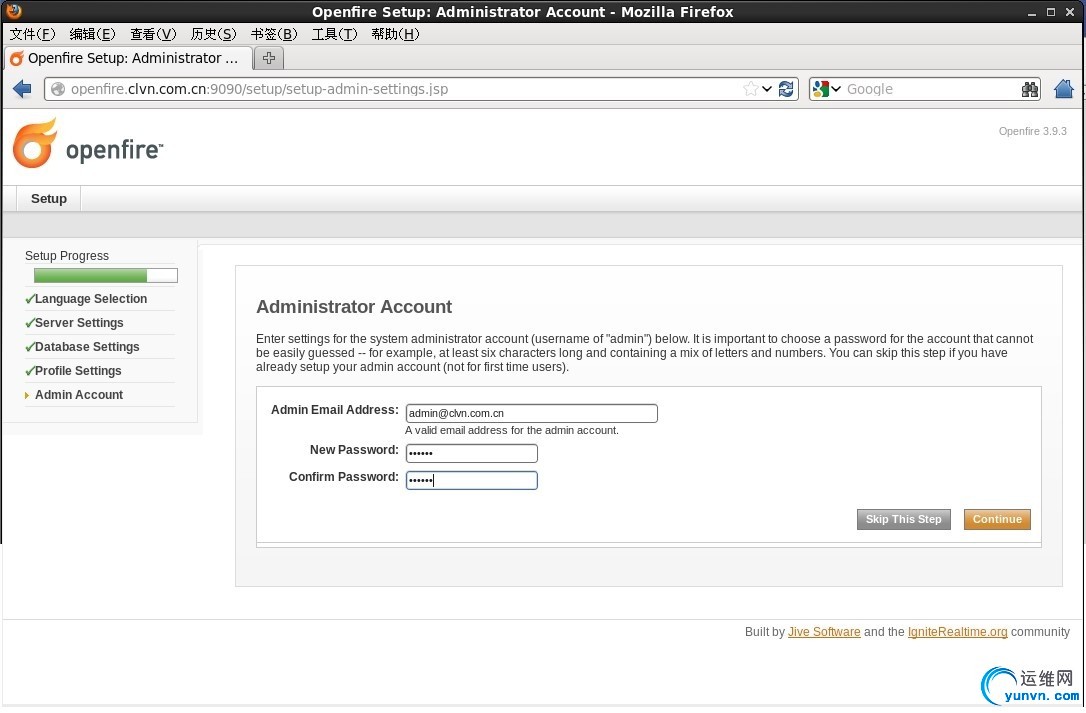This screenshot has width=1086, height=713.
Task: Click the New Password field
Action: point(472,453)
